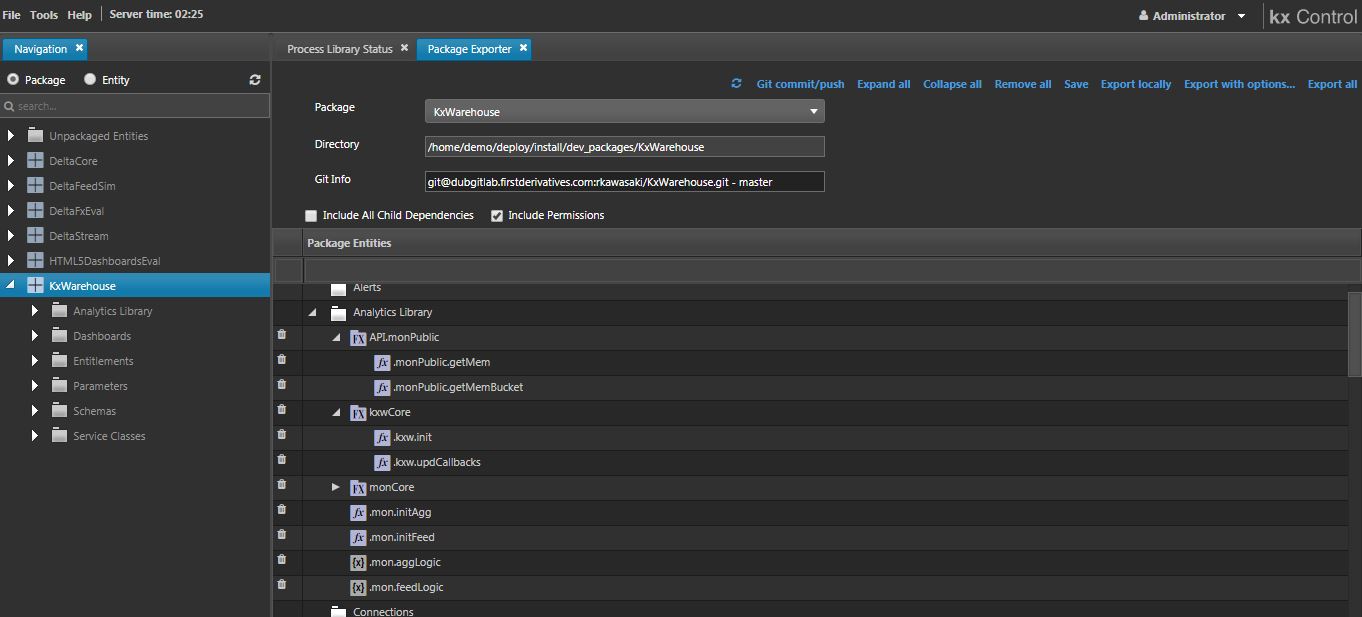This screenshot has height=617, width=1362.
Task: Collapse KxWarehouse tree node
Action: coord(11,286)
